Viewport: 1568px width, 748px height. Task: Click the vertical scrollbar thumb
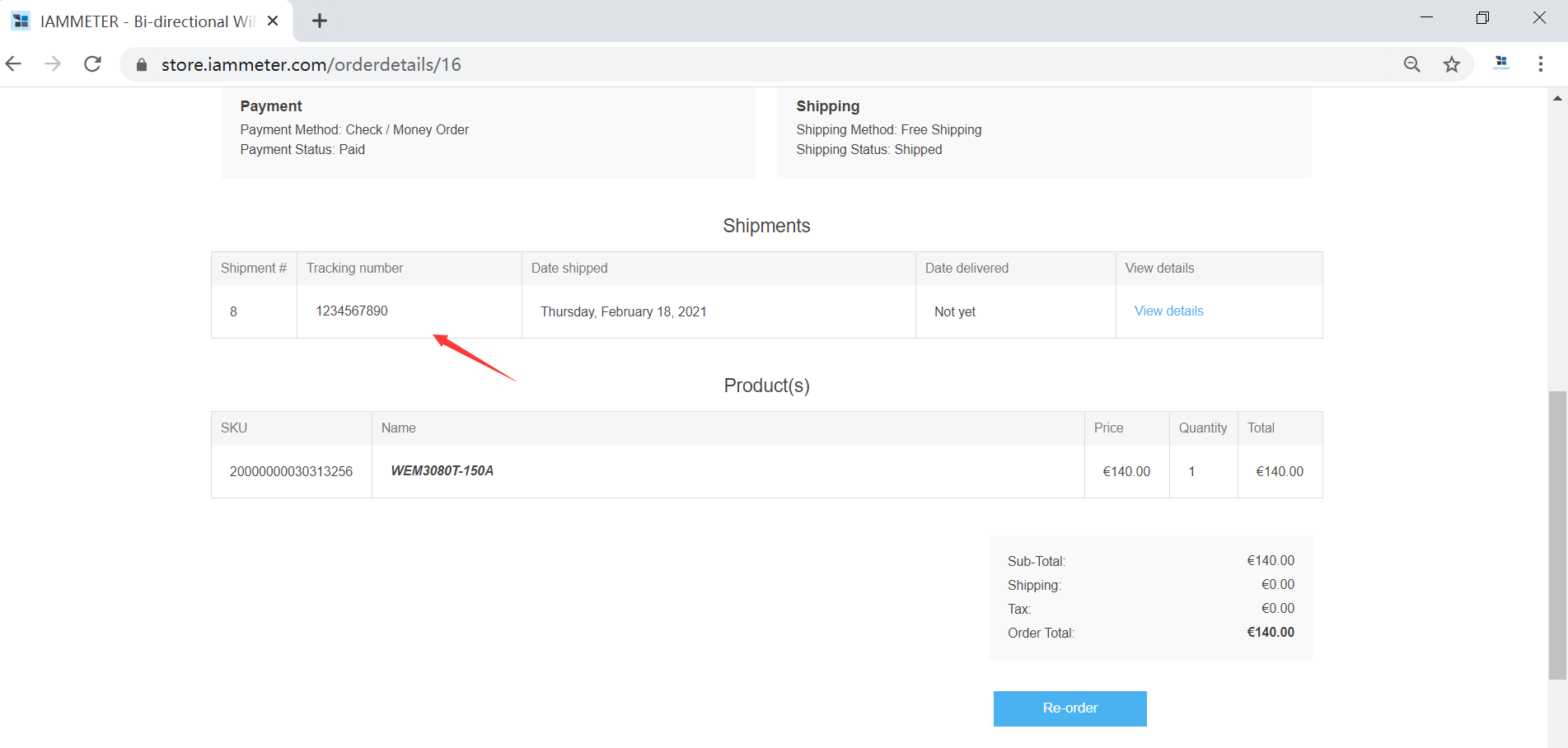click(1557, 535)
